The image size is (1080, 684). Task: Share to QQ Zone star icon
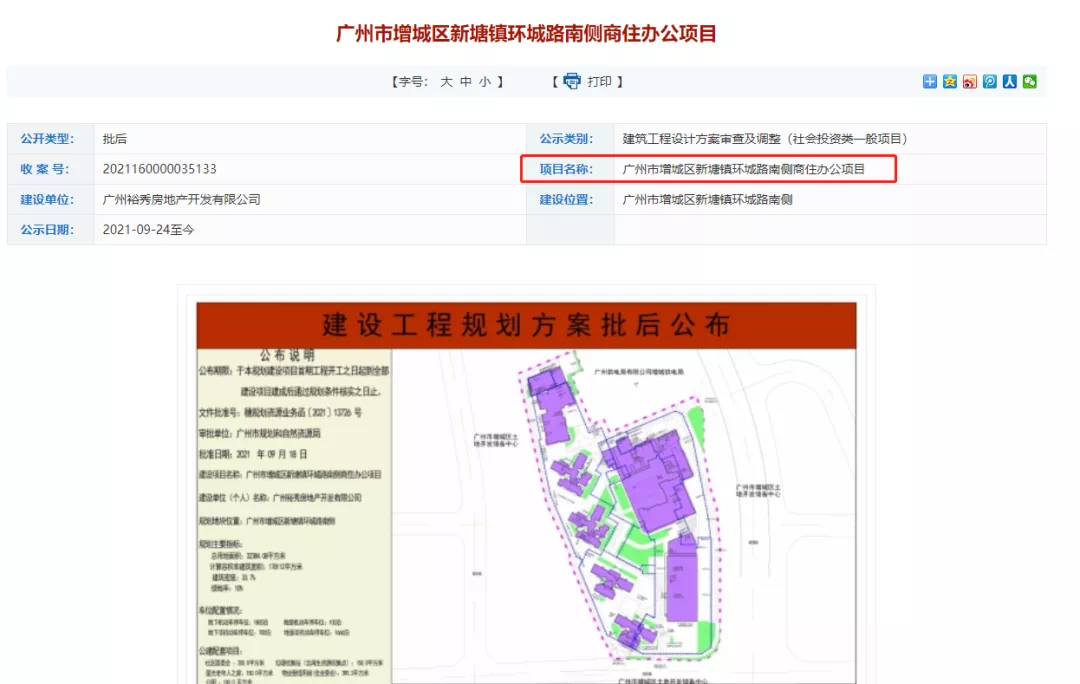950,82
